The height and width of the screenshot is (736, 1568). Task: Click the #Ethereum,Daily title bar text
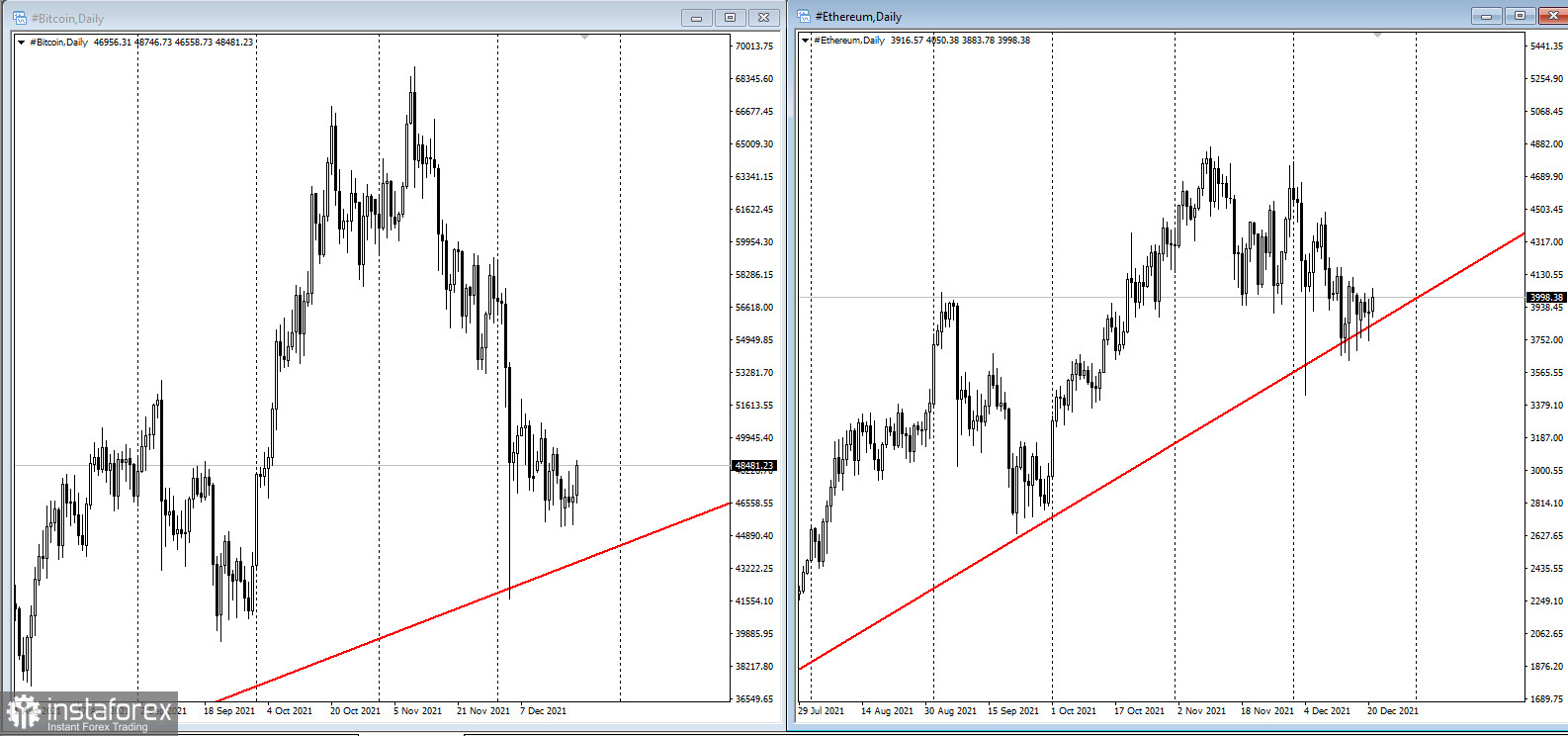(858, 17)
